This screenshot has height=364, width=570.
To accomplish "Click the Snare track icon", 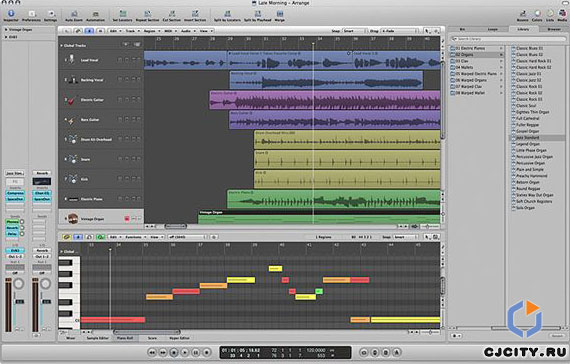I will tap(73, 159).
